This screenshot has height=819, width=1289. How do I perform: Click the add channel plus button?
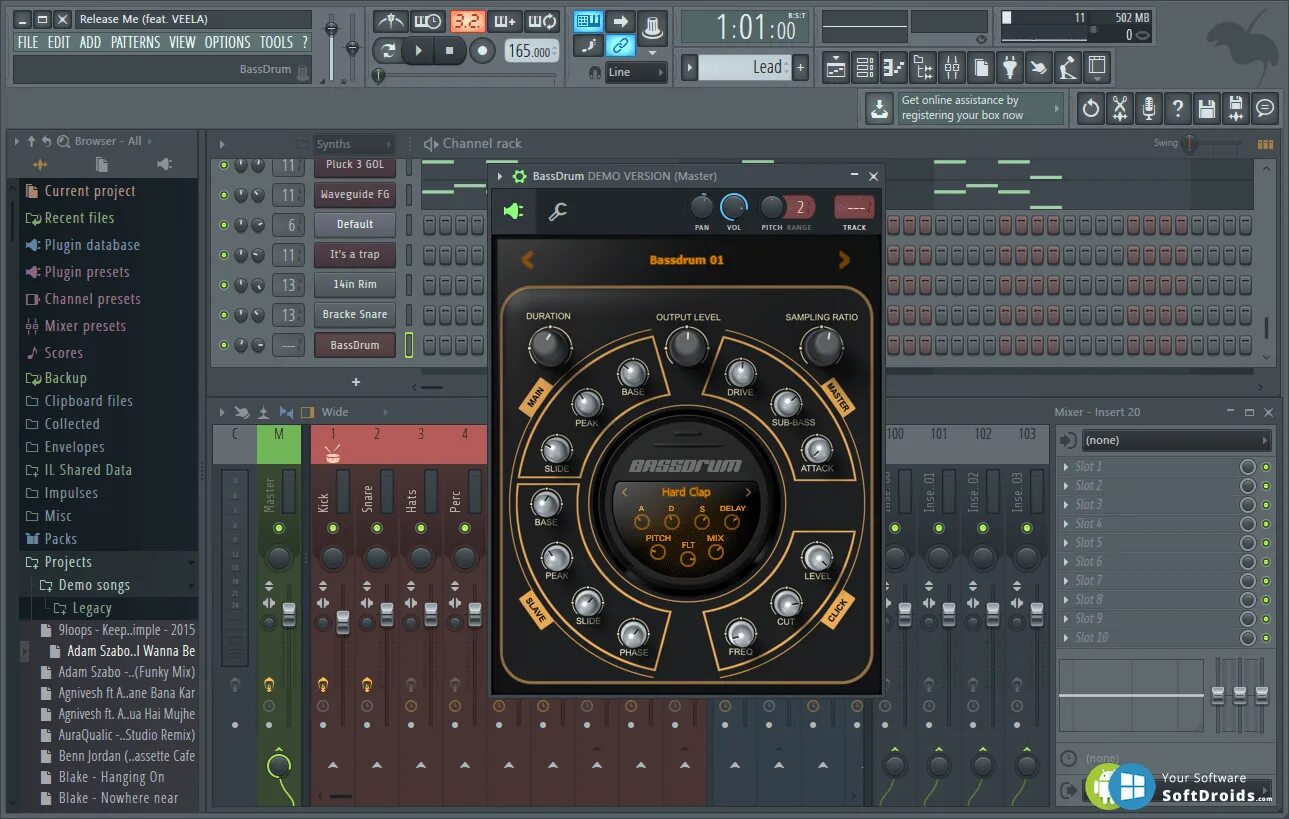pyautogui.click(x=355, y=382)
